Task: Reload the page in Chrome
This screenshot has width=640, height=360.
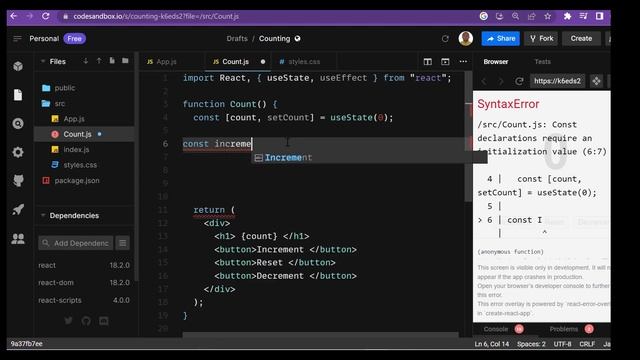Action: point(46,16)
